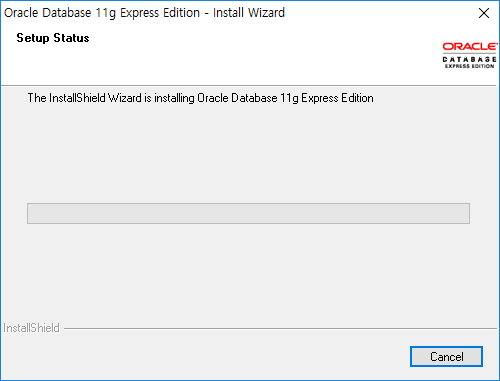Click the word 'Express Edition' in message
Screen dimensions: 500x381
click(x=337, y=98)
